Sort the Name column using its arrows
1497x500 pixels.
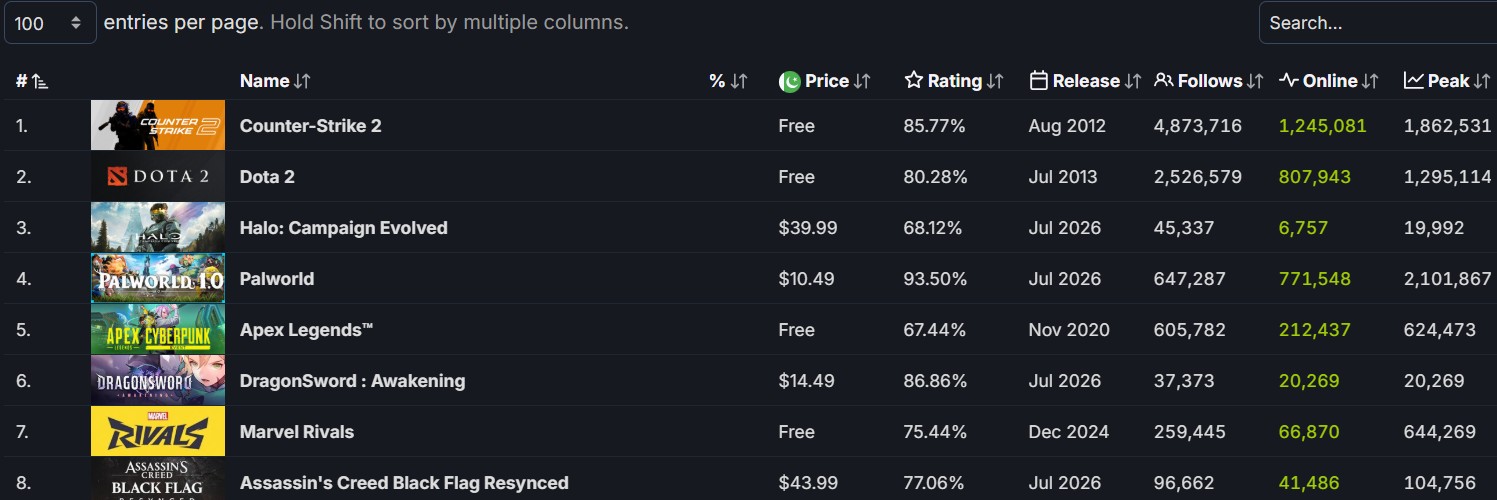(302, 82)
